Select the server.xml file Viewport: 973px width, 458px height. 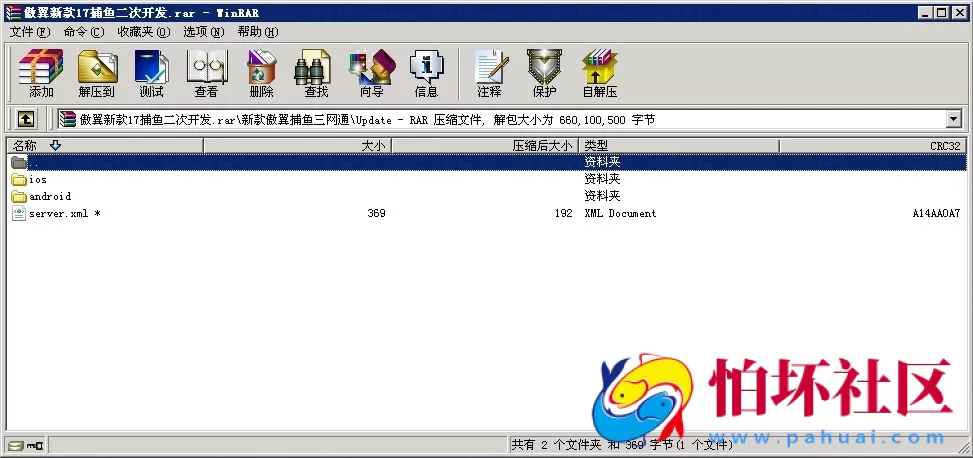(58, 214)
